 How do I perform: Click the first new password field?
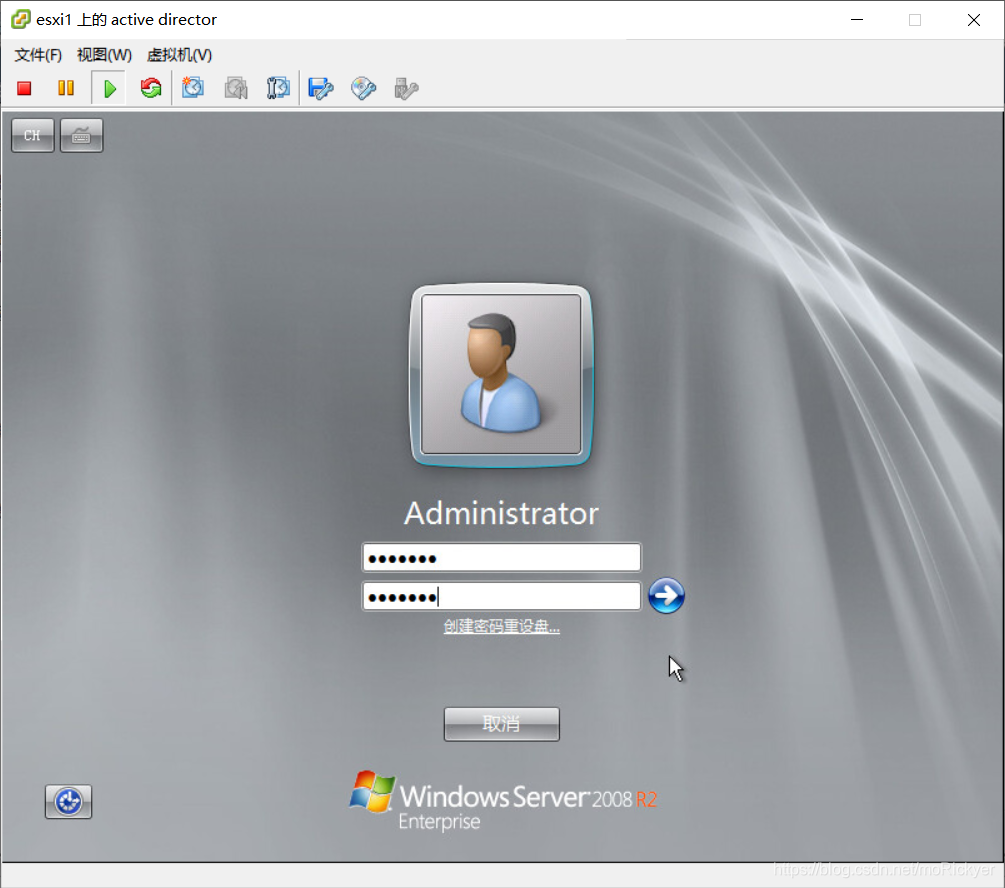pos(501,558)
